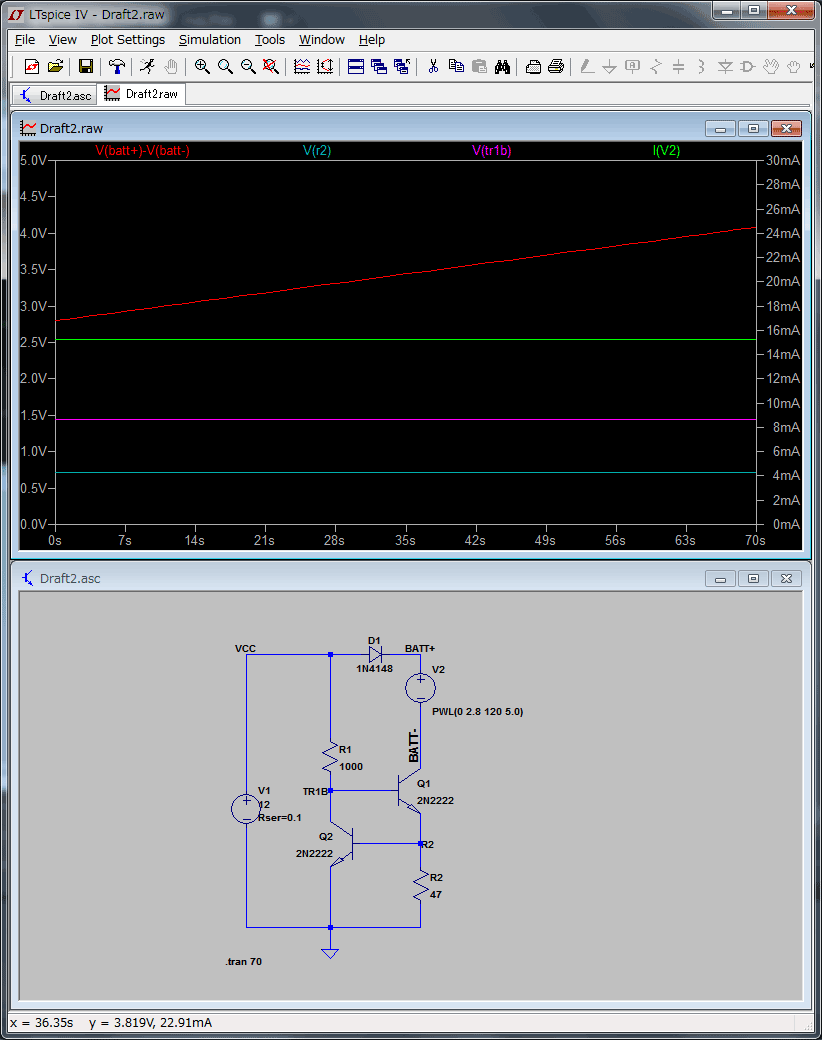Image resolution: width=822 pixels, height=1040 pixels.
Task: Click the New Schematic toolbar icon
Action: click(32, 66)
